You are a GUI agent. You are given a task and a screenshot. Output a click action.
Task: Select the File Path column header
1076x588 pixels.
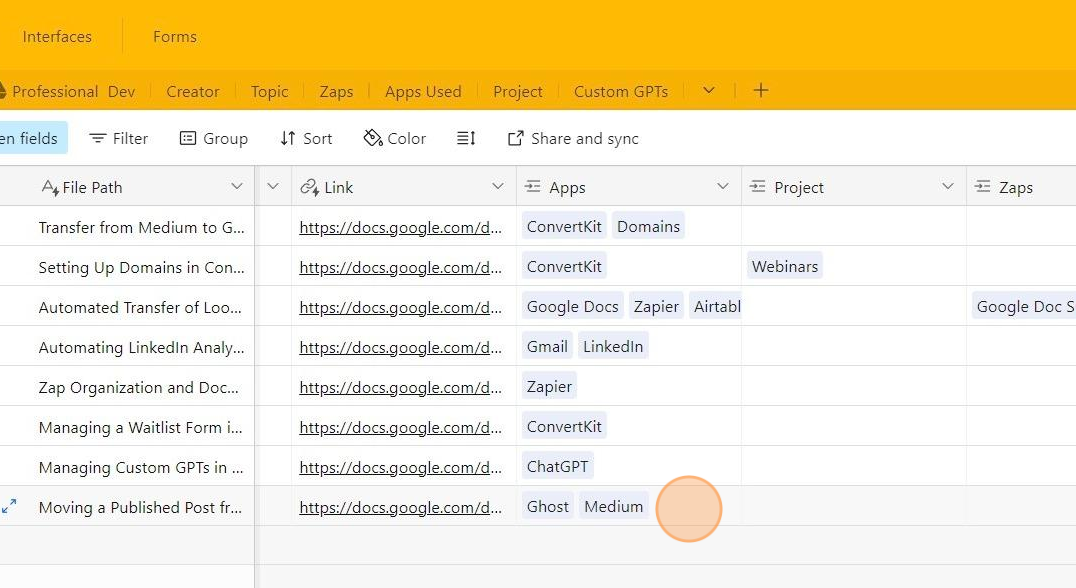127,187
